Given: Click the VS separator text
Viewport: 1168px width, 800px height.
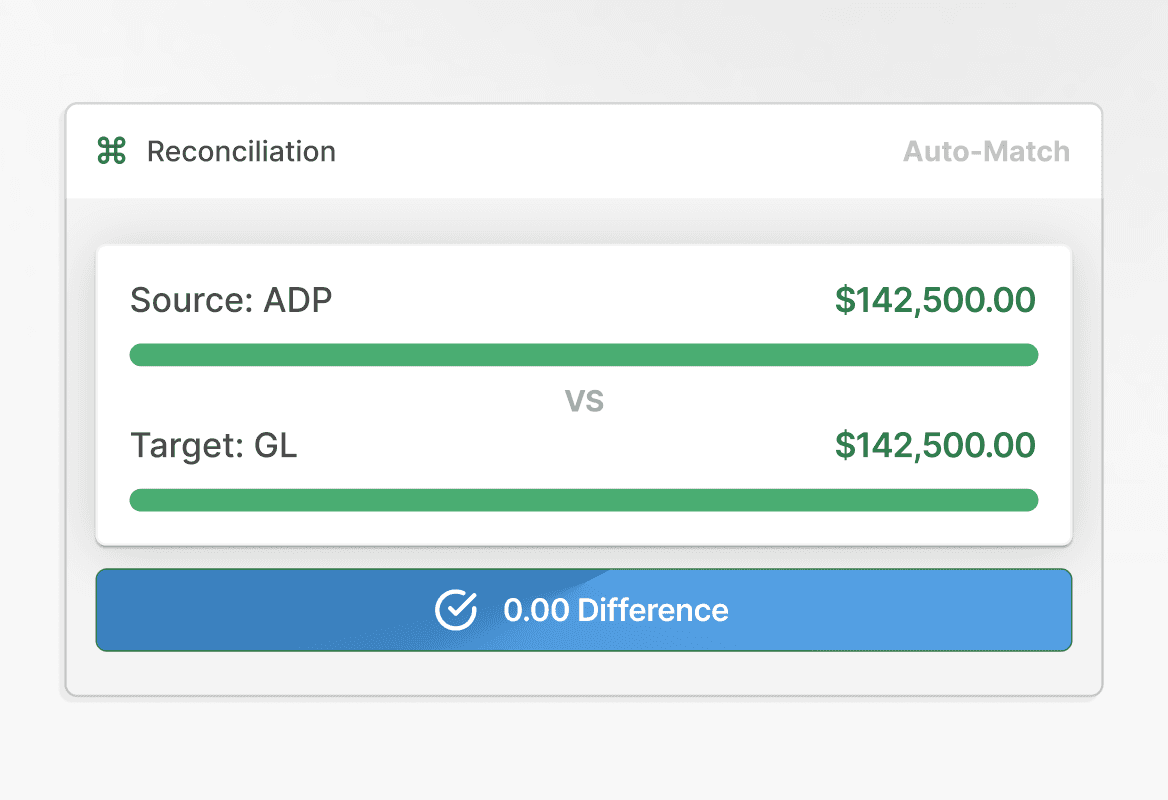Looking at the screenshot, I should (x=585, y=402).
